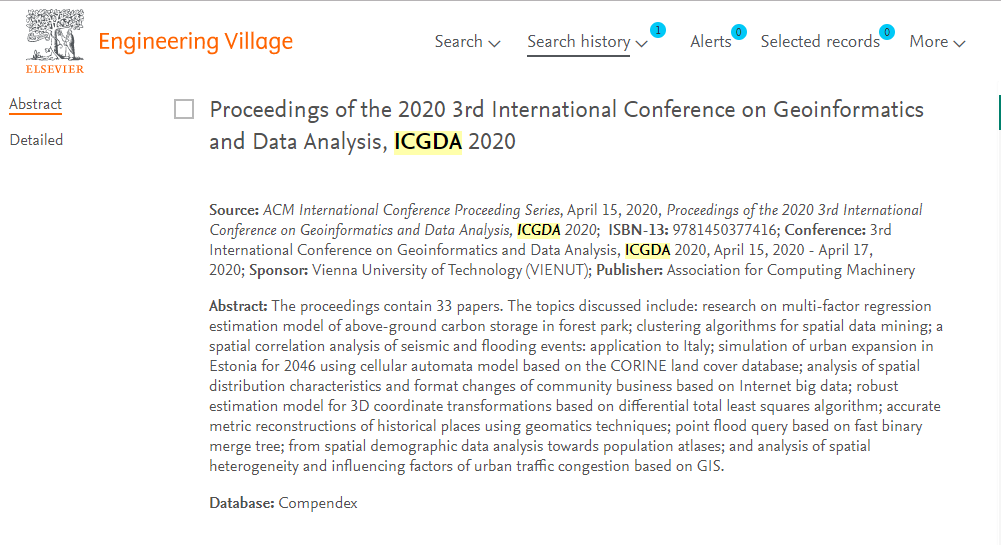Expand the Search history dropdown
Viewport: 1001px width, 545px height.
[587, 41]
